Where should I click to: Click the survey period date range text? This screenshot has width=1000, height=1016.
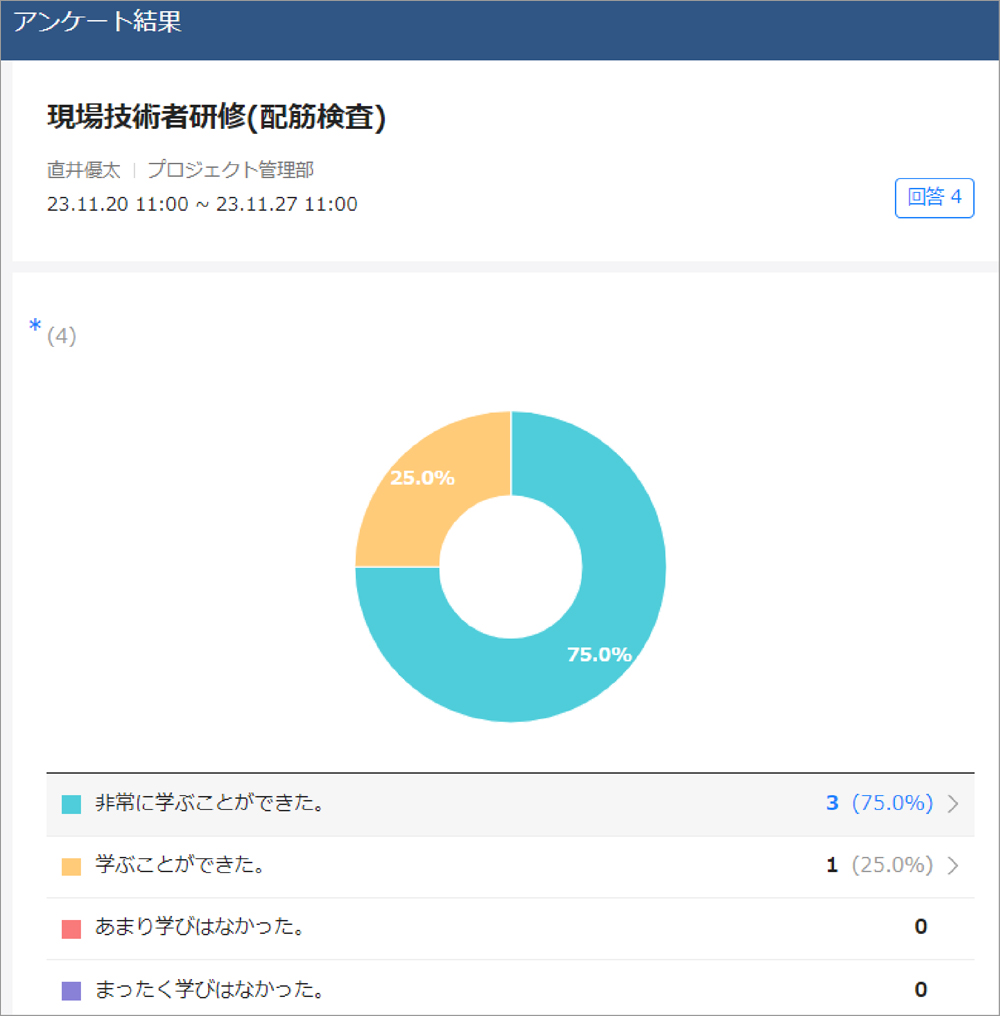[x=202, y=204]
